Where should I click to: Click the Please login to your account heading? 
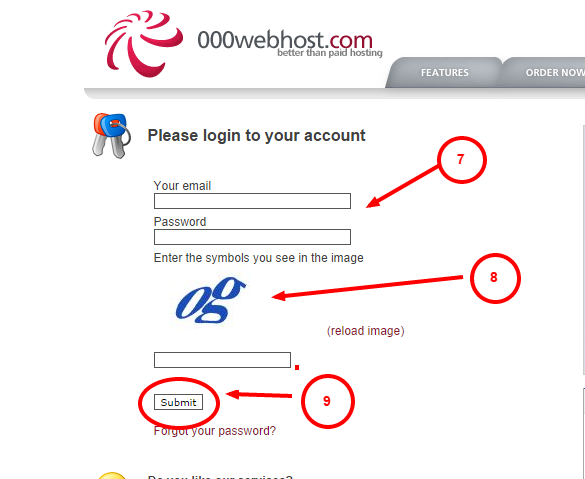(257, 135)
